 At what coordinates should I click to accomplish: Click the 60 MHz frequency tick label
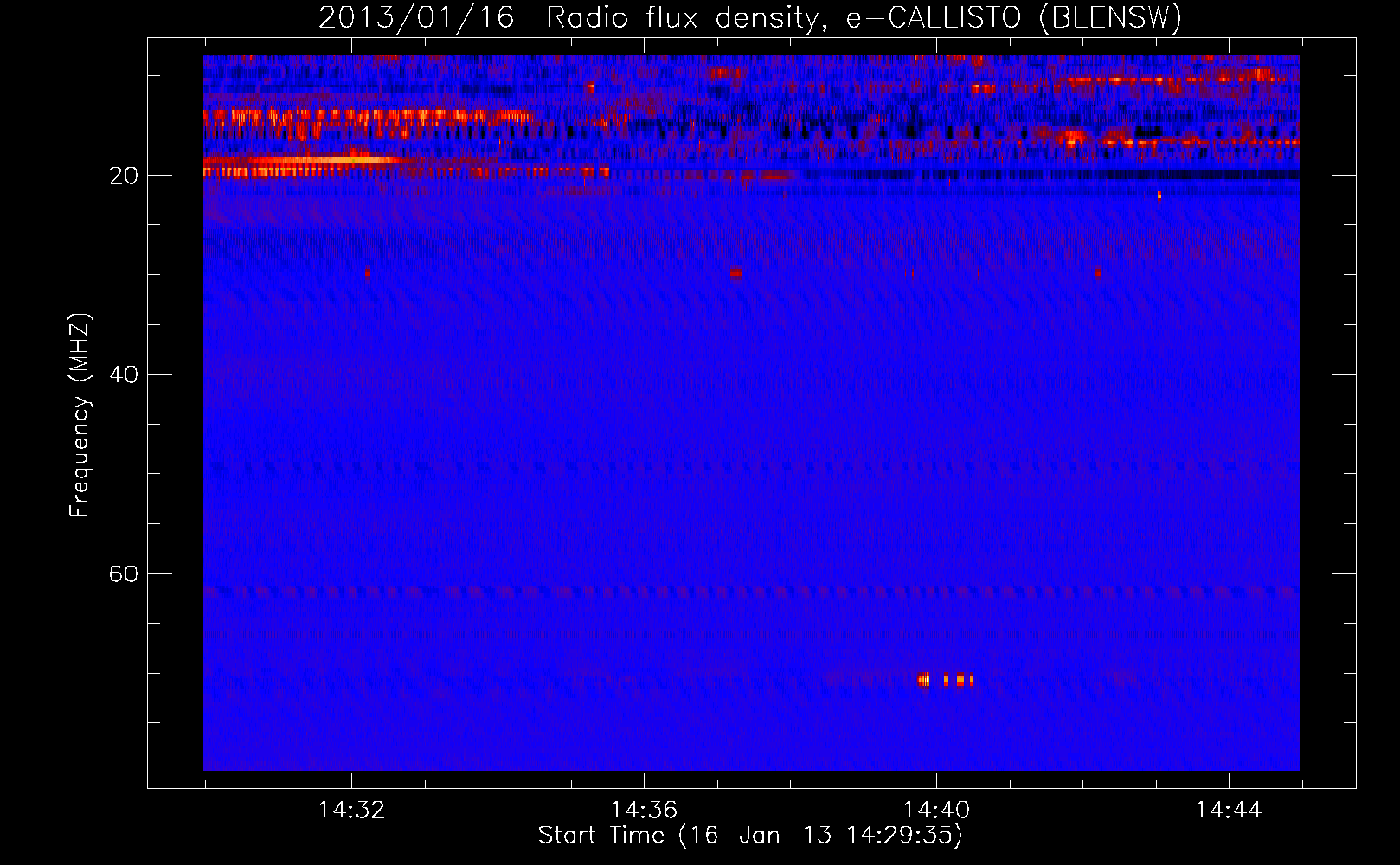[x=124, y=574]
